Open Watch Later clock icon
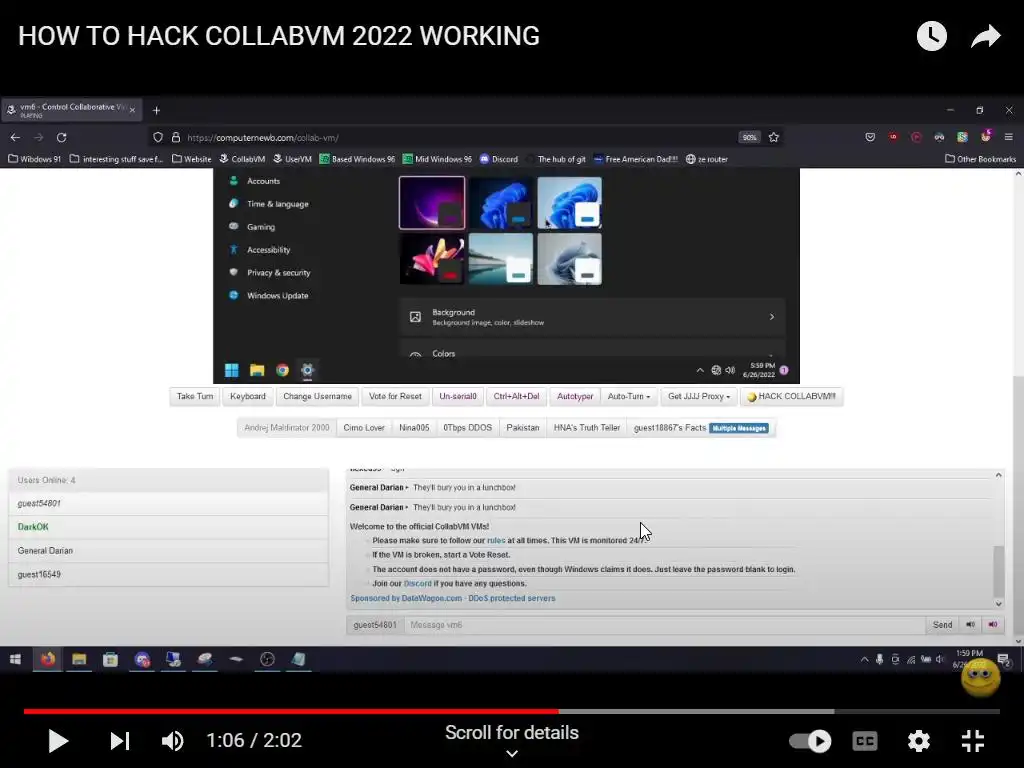Screen dimensions: 1024x768 931,36
